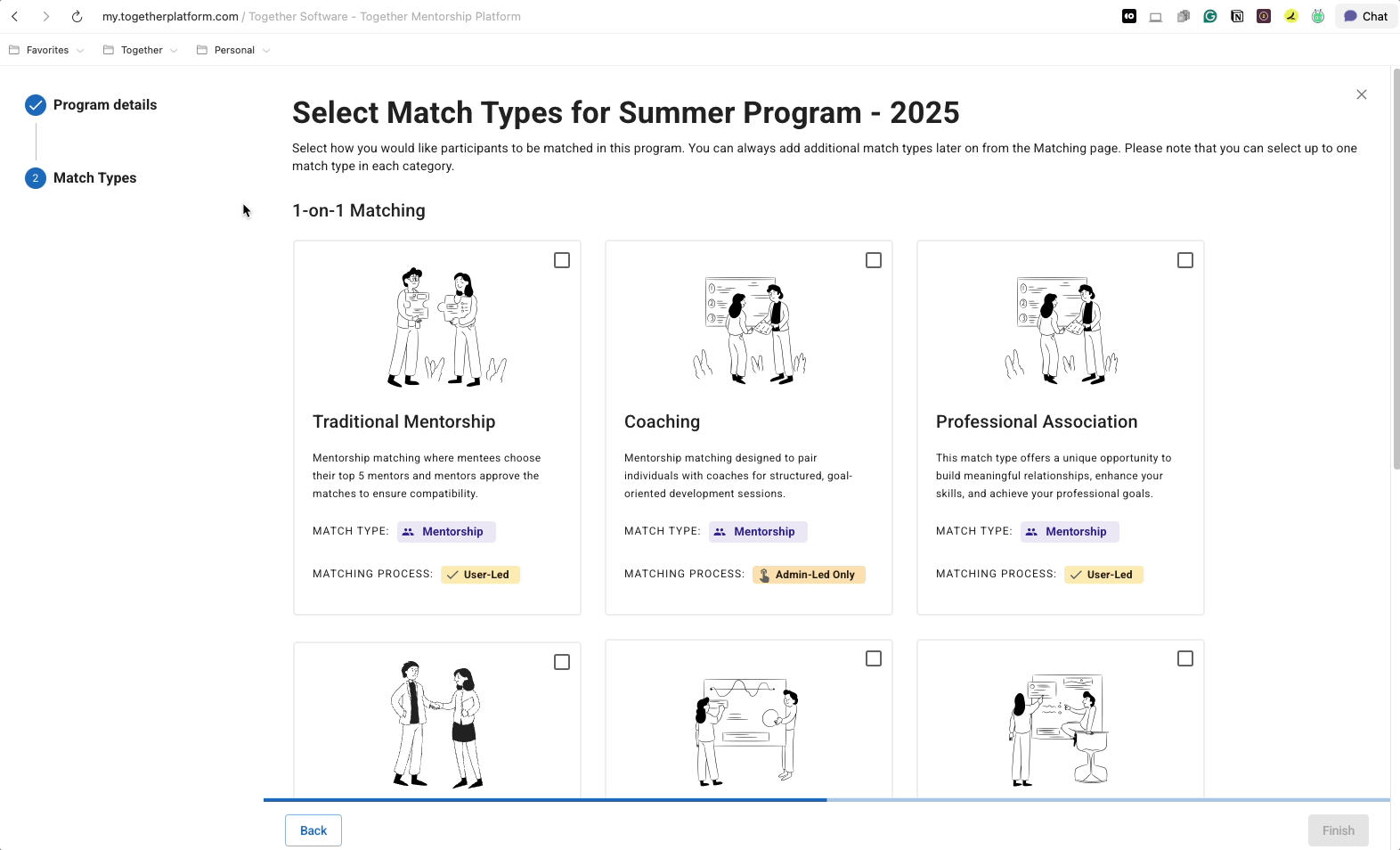The width and height of the screenshot is (1400, 850).
Task: Click the green robot extension icon
Action: click(1318, 16)
